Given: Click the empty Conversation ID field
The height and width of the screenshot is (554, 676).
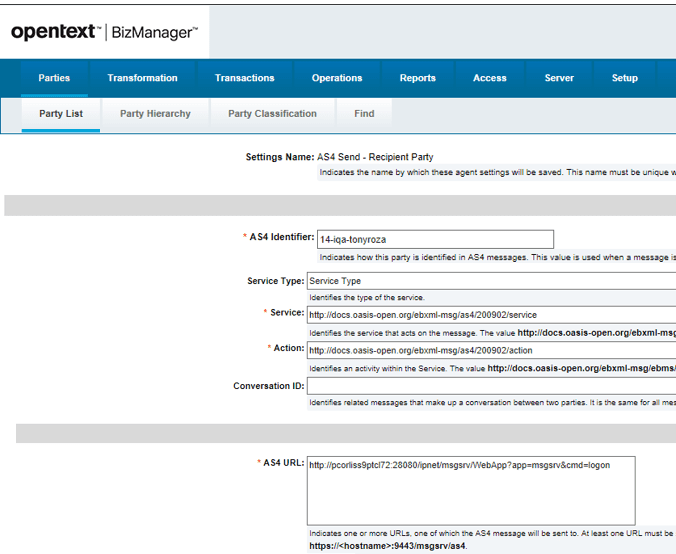Looking at the screenshot, I should [490, 386].
